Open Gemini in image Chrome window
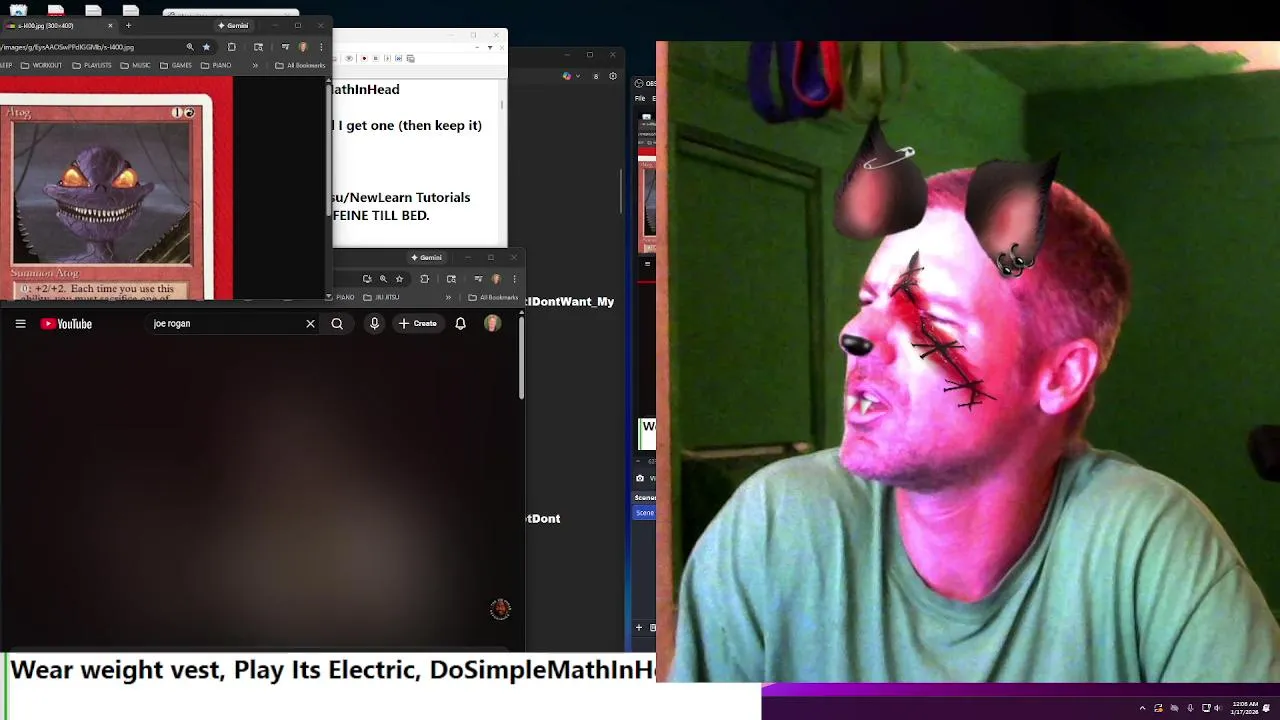1280x720 pixels. 233,25
